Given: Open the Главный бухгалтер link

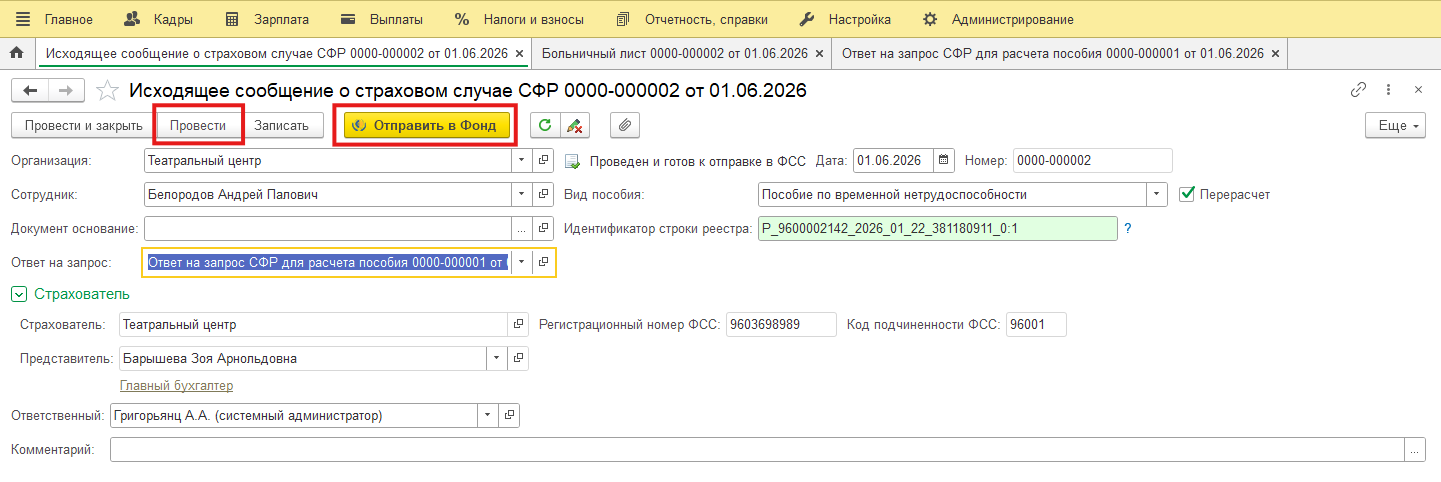Looking at the screenshot, I should pyautogui.click(x=176, y=386).
